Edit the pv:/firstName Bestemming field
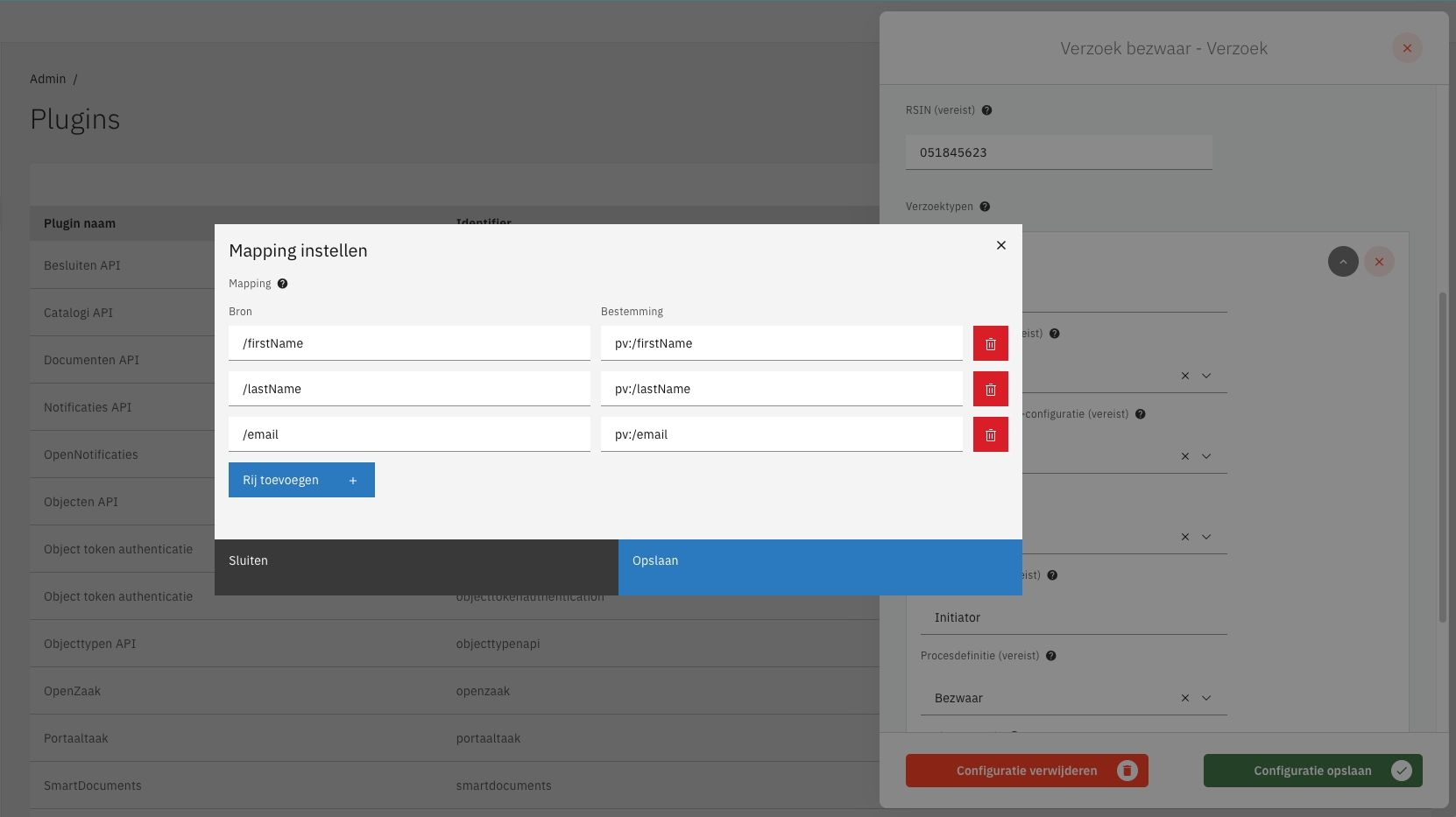1456x817 pixels. pos(781,343)
